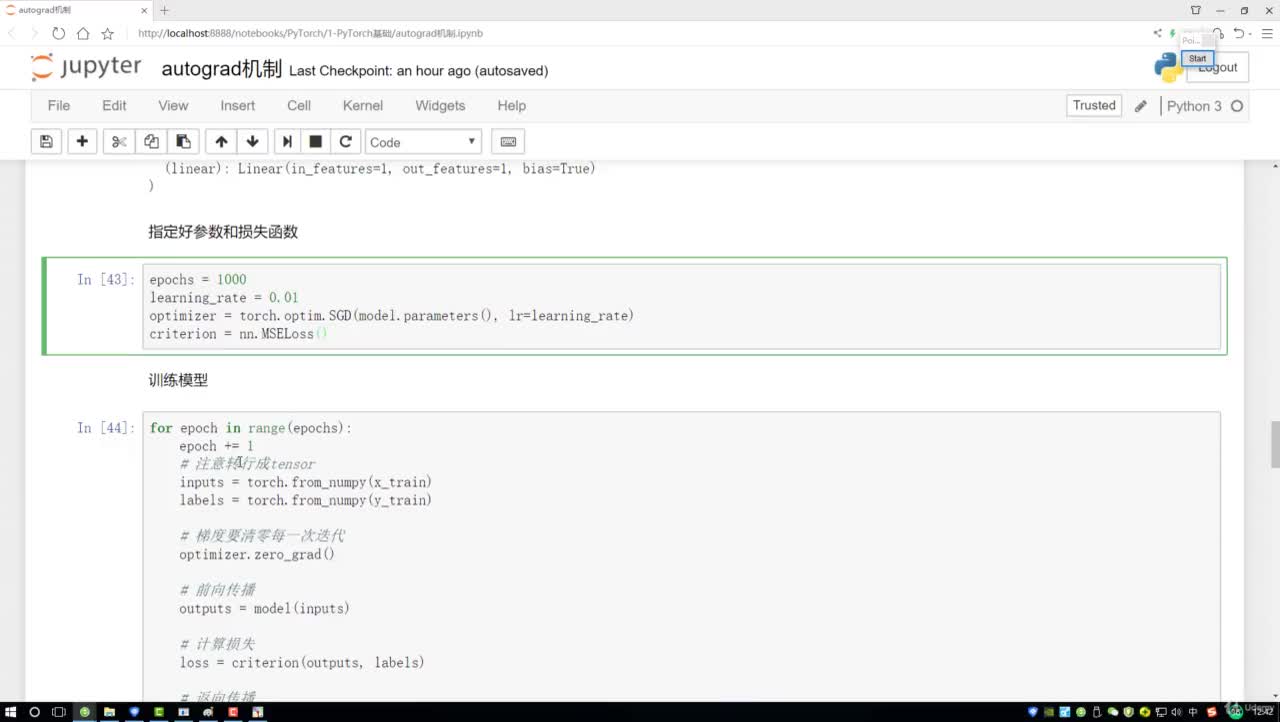Screen dimensions: 1280x722
Task: Click the 训练模型 markdown heading
Action: (x=178, y=380)
